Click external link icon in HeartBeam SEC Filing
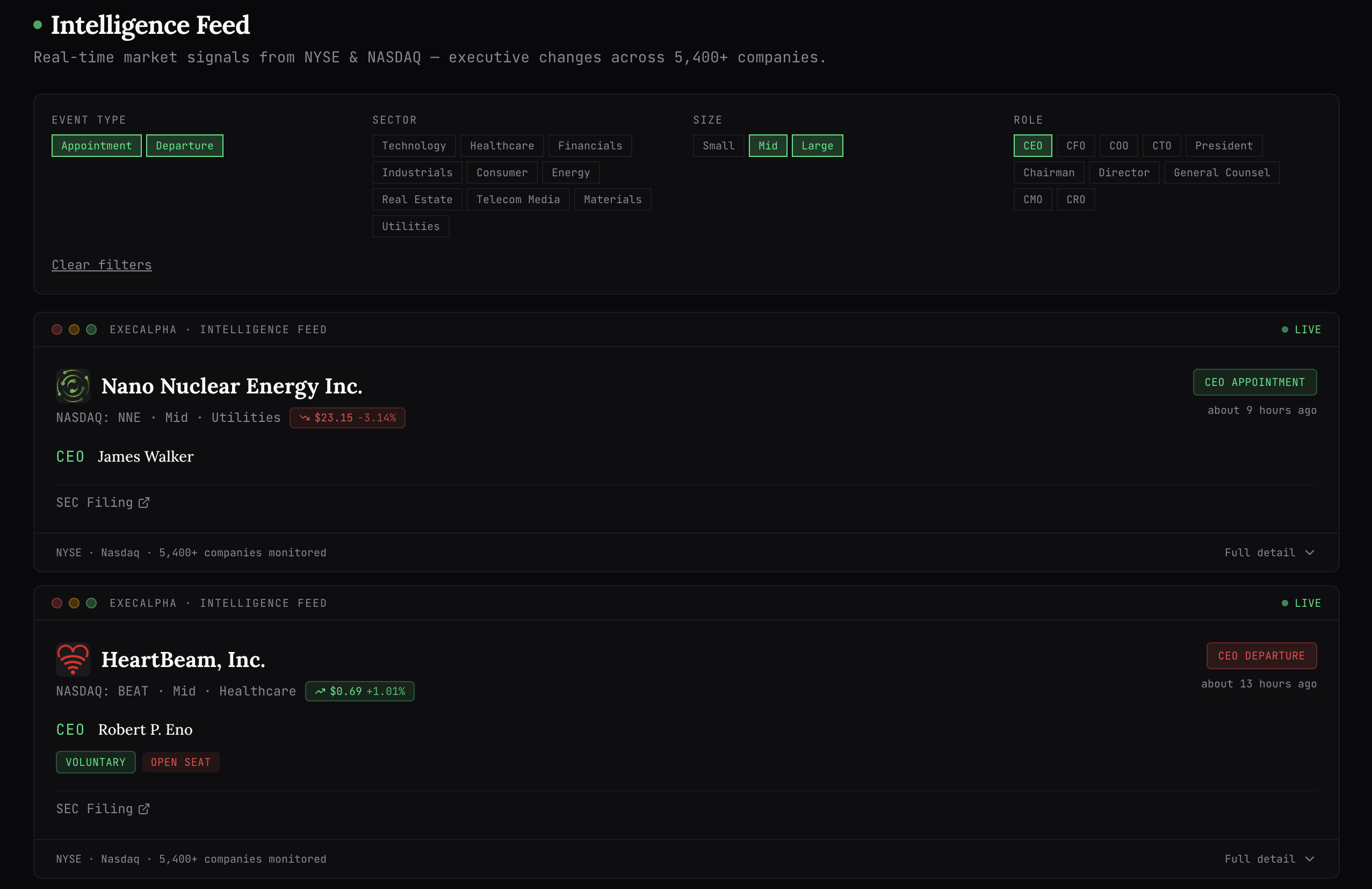This screenshot has height=889, width=1372. click(144, 809)
